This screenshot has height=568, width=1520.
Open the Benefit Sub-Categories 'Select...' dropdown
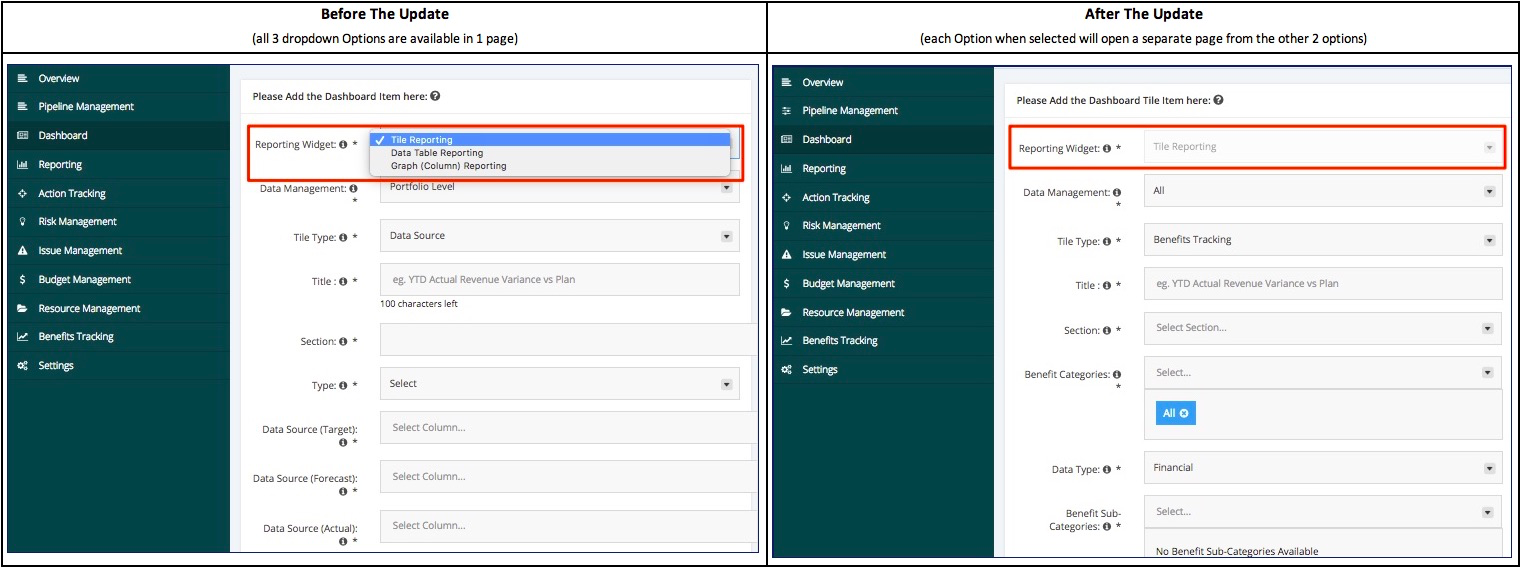tap(1323, 511)
